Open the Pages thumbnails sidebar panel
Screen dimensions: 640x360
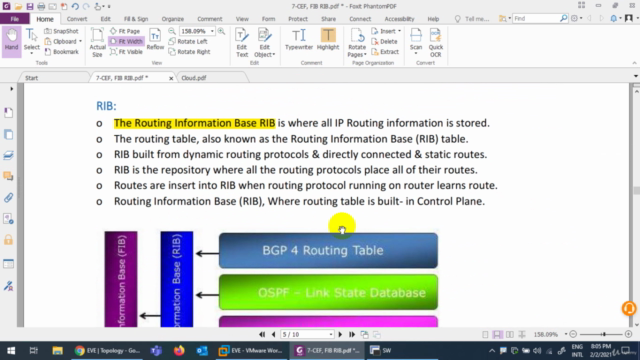coord(9,134)
